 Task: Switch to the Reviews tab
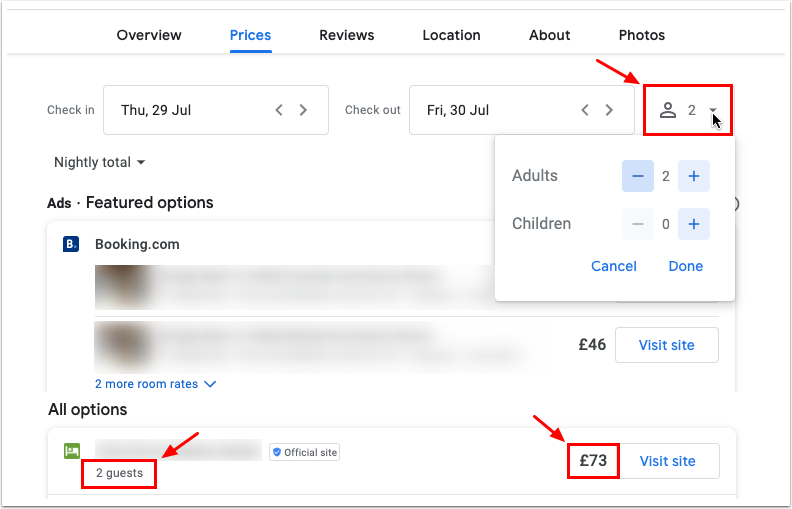[347, 35]
